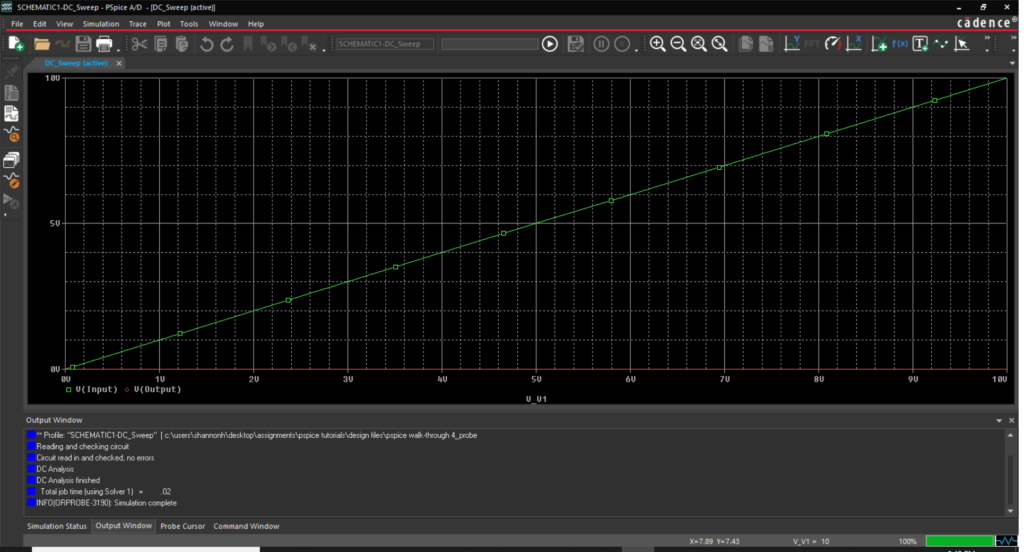Toggle the cursor tool icon
The width and height of the screenshot is (1024, 552).
point(962,44)
